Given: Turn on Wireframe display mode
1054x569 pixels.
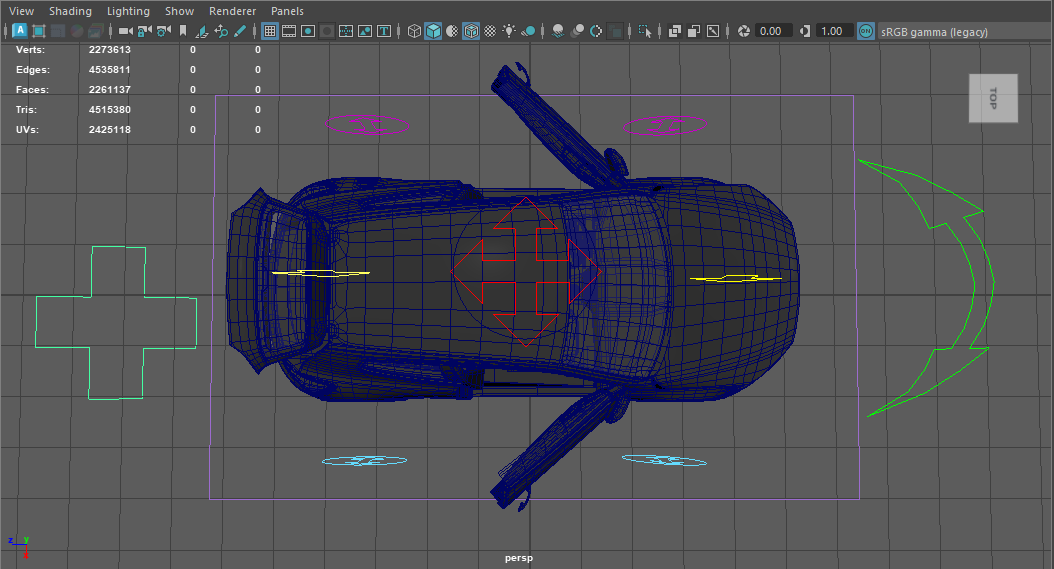Looking at the screenshot, I should [x=415, y=31].
